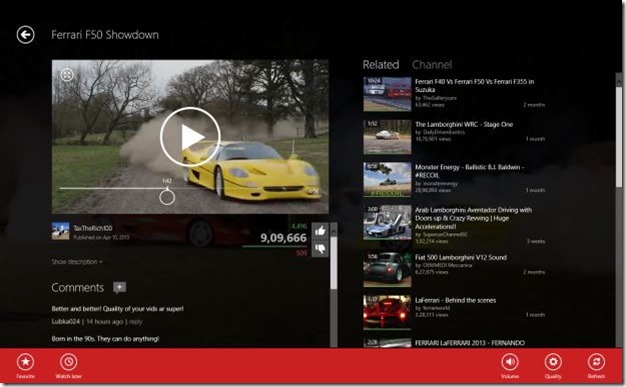Go back using the circled arrow
The width and height of the screenshot is (626, 387).
26,35
